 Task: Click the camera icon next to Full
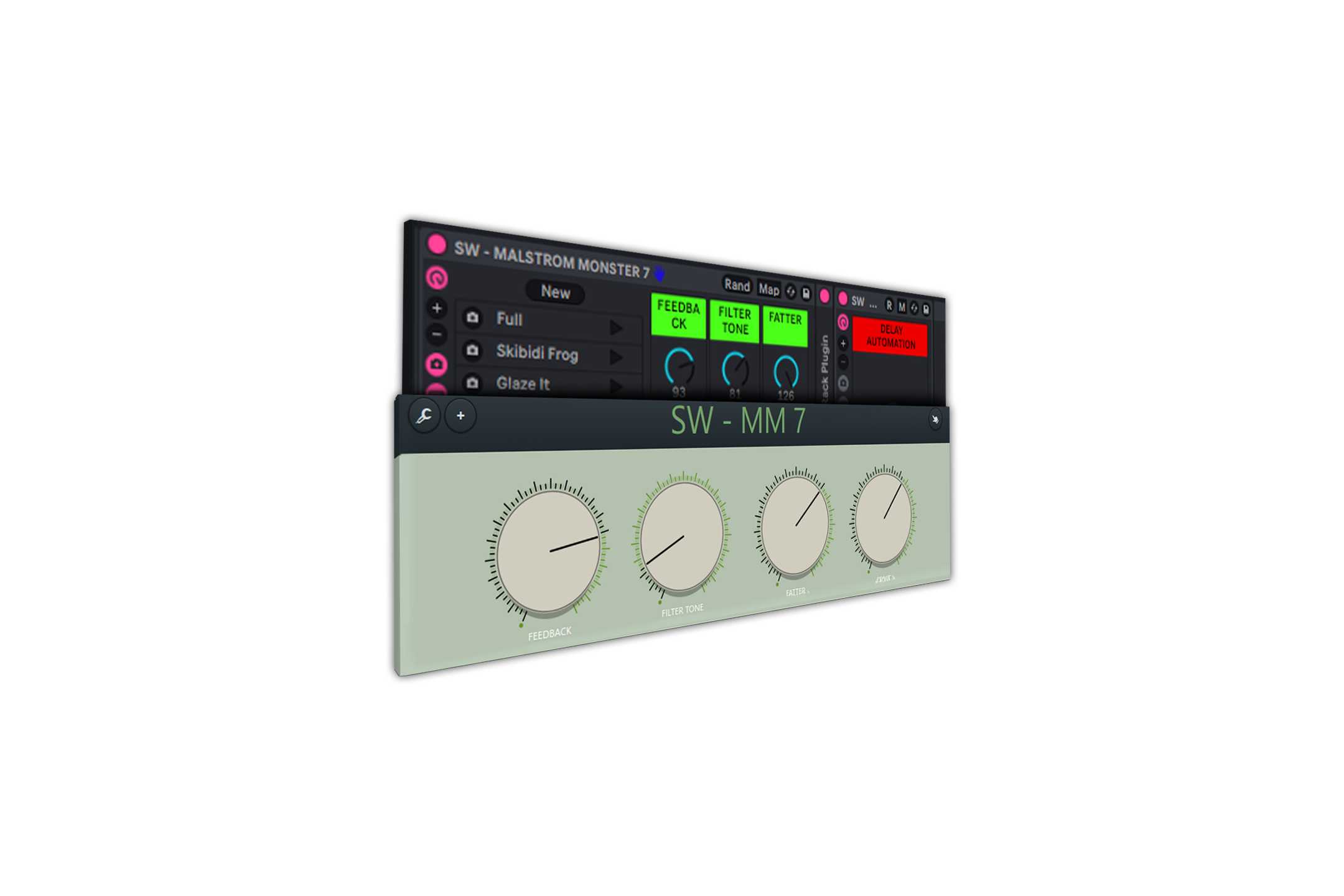pyautogui.click(x=473, y=318)
